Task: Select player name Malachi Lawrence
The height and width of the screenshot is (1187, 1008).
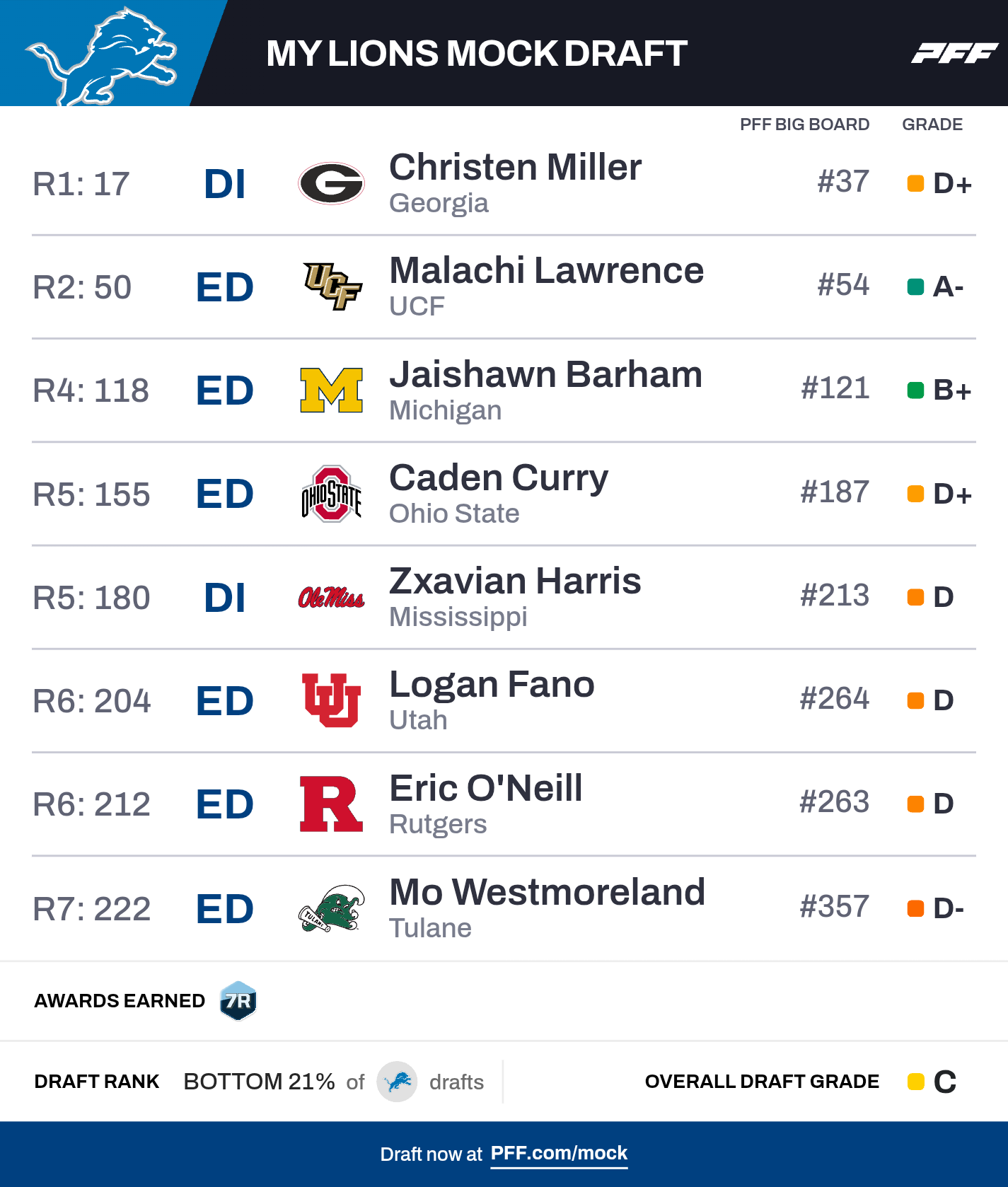Action: pos(546,271)
